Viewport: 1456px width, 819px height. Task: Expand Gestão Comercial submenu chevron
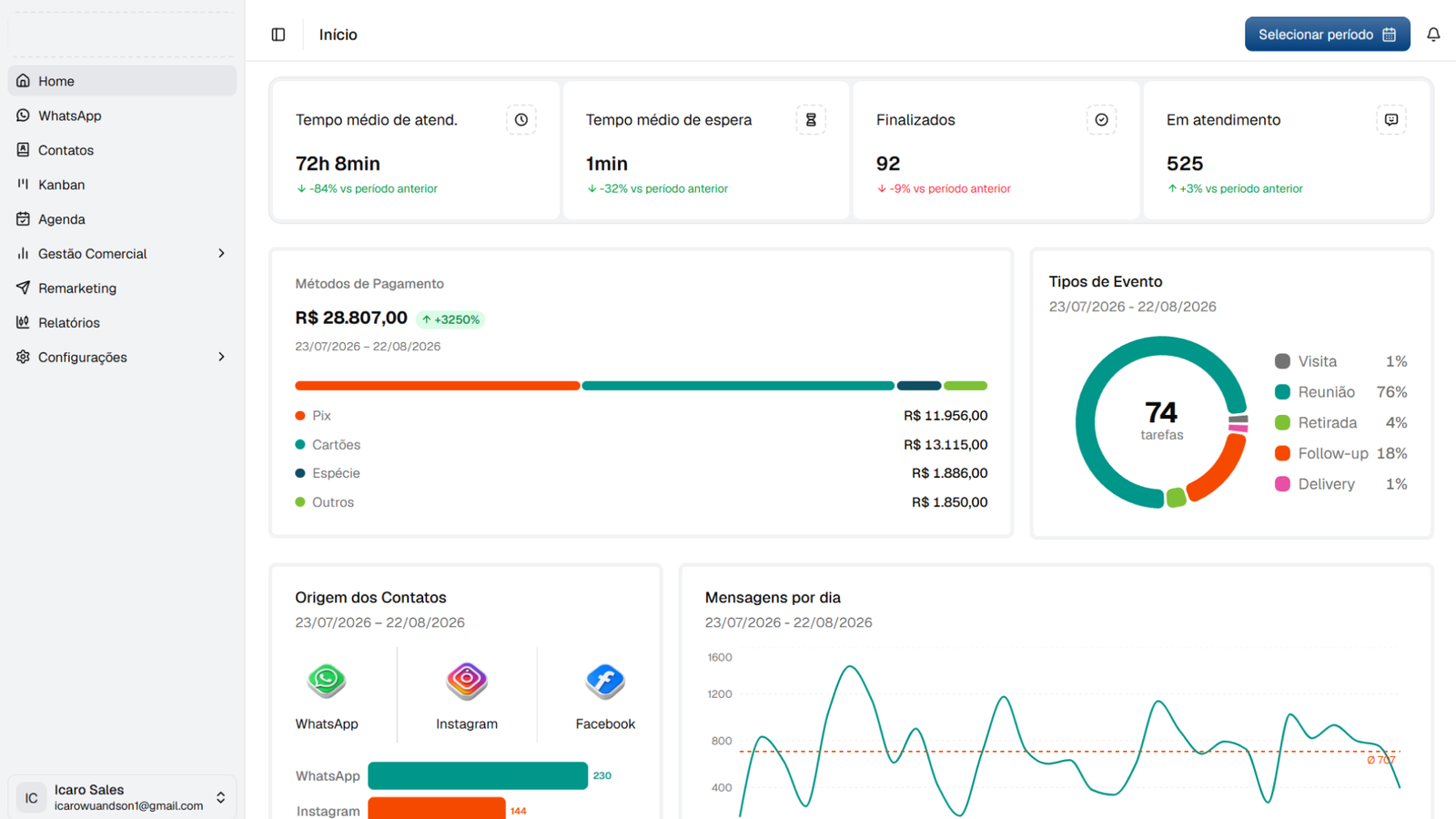pyautogui.click(x=221, y=254)
